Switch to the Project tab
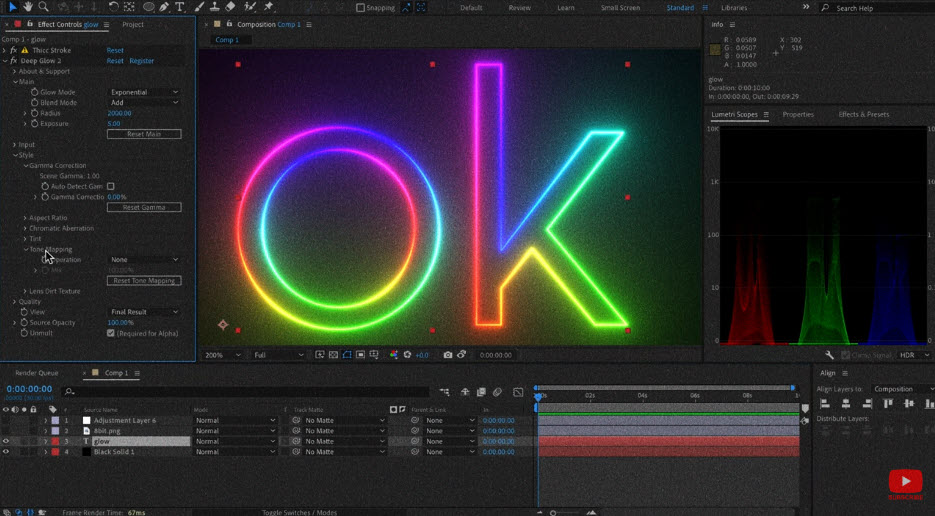Screen dimensions: 935x516 click(x=133, y=24)
